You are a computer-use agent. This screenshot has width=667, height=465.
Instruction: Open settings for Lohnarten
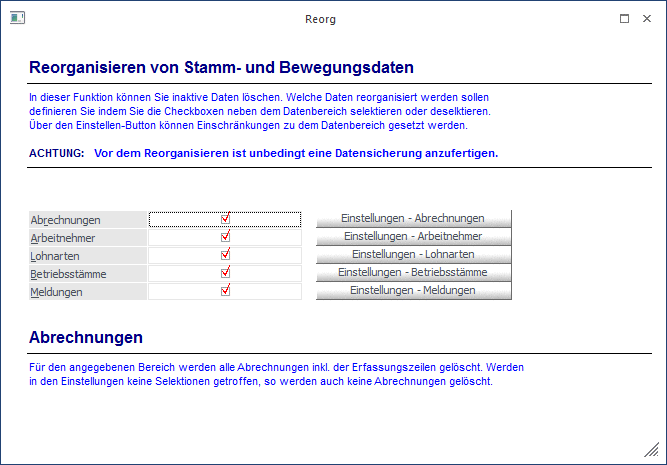click(413, 255)
